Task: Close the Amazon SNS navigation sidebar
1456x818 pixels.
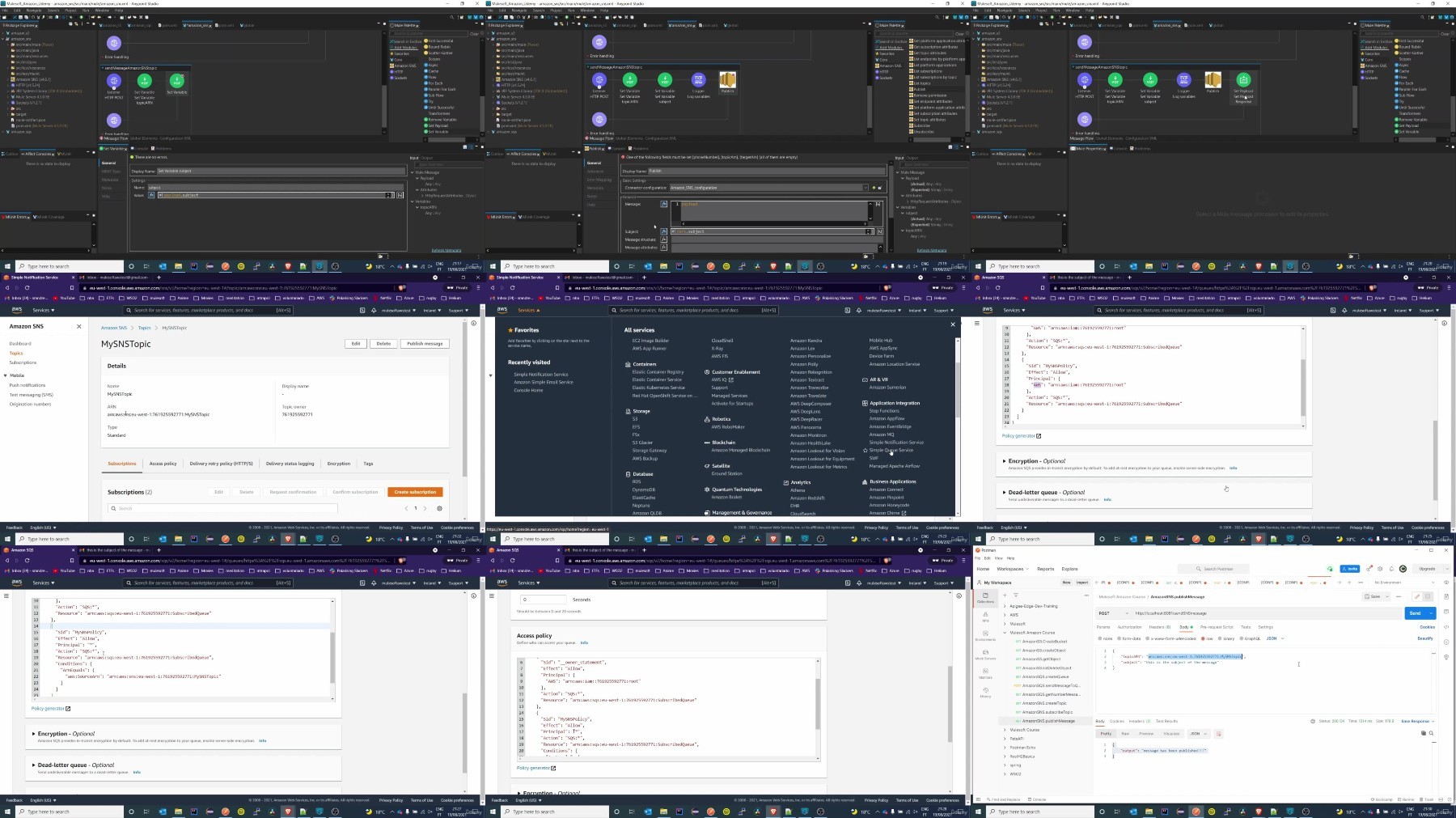Action: 78,327
